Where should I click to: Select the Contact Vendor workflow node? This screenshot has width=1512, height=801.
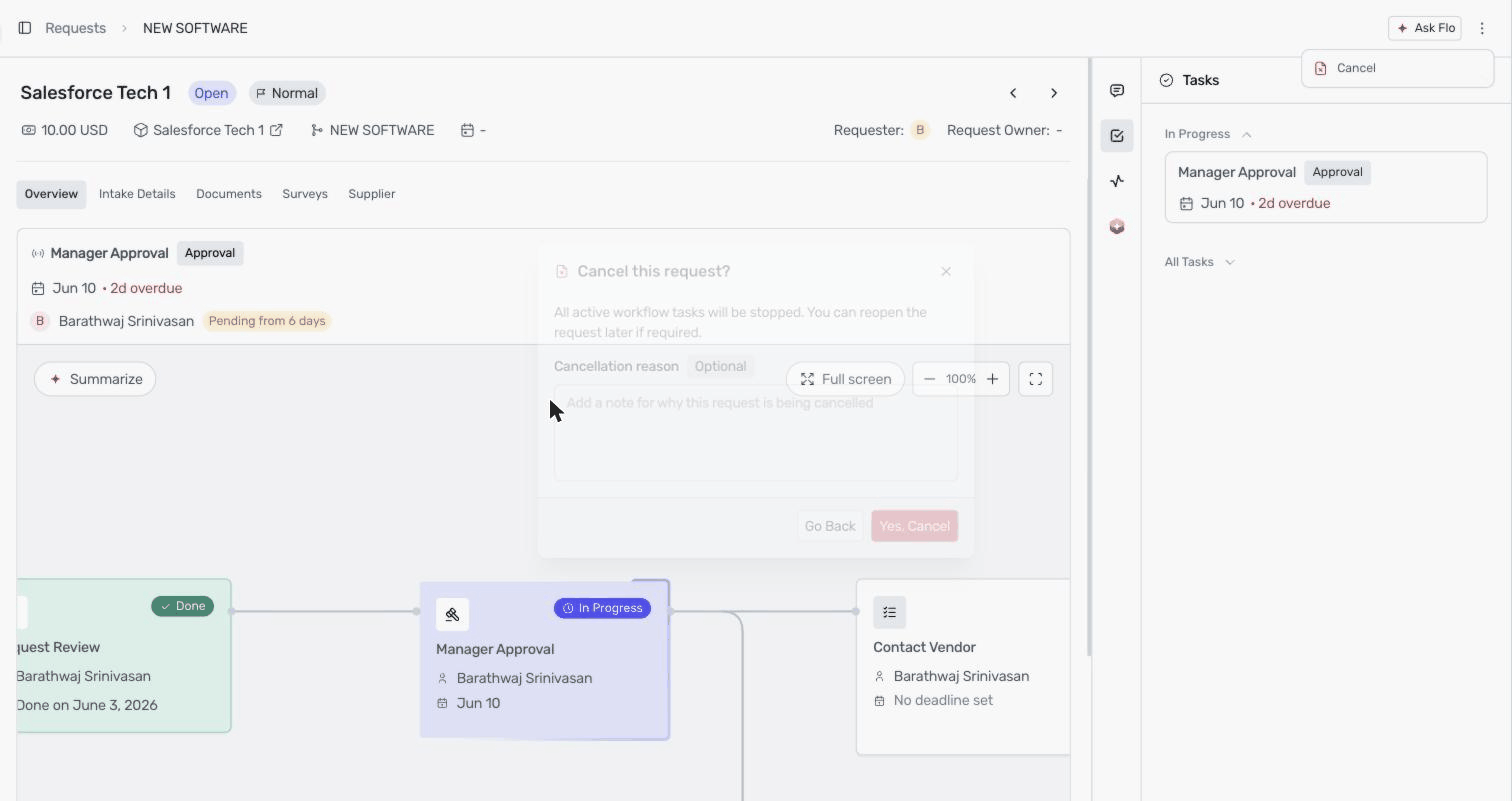coord(963,666)
